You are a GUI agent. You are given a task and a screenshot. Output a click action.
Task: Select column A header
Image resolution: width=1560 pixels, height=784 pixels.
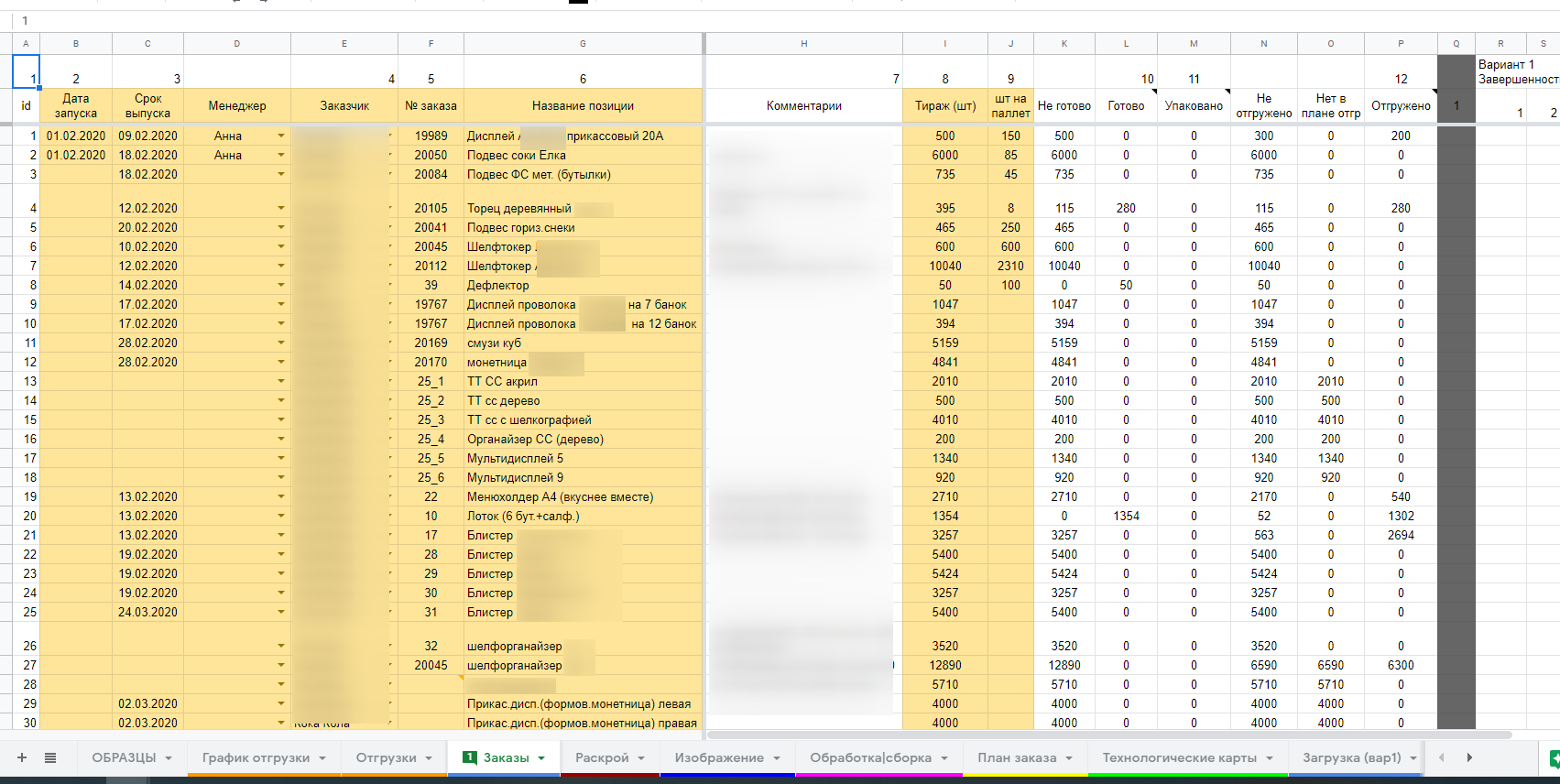[x=26, y=43]
